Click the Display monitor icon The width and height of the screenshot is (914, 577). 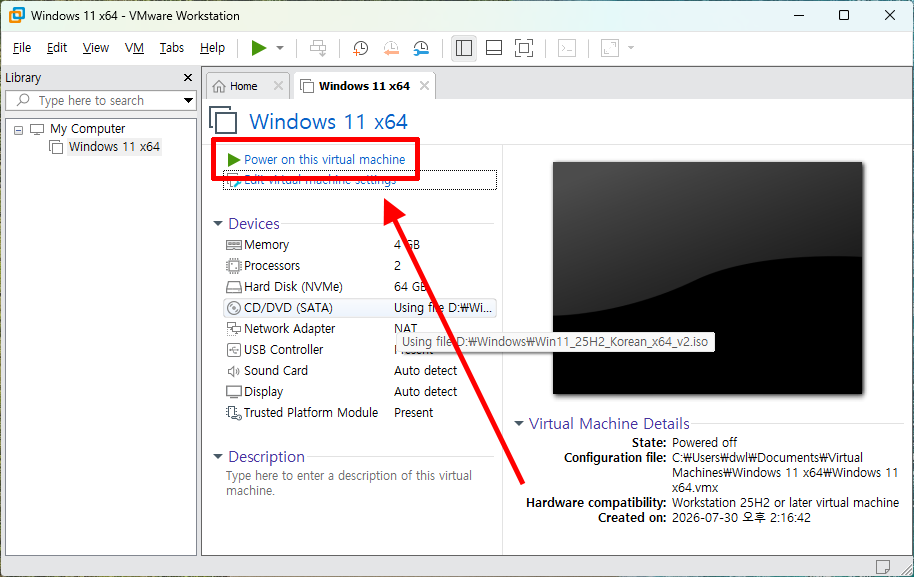click(x=234, y=392)
